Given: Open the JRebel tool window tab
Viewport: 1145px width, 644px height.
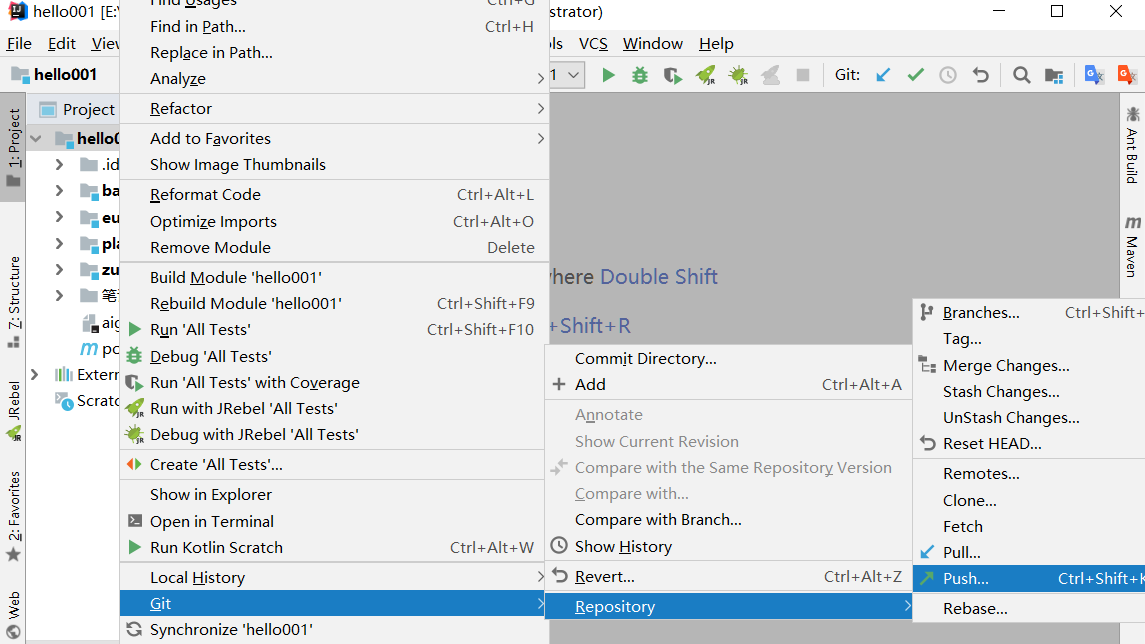Looking at the screenshot, I should click(x=13, y=411).
